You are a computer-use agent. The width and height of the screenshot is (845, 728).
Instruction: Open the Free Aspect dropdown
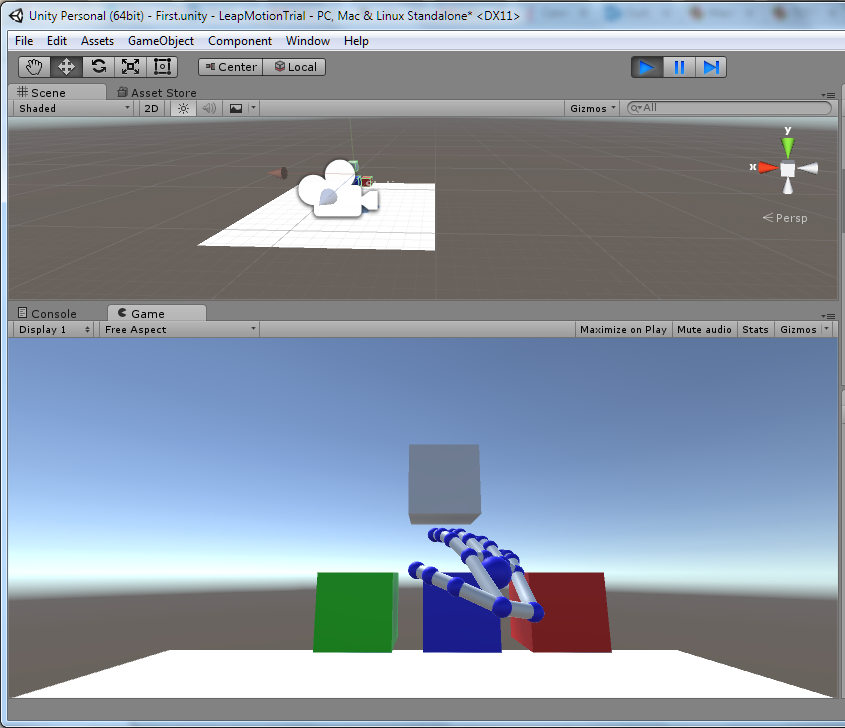180,329
